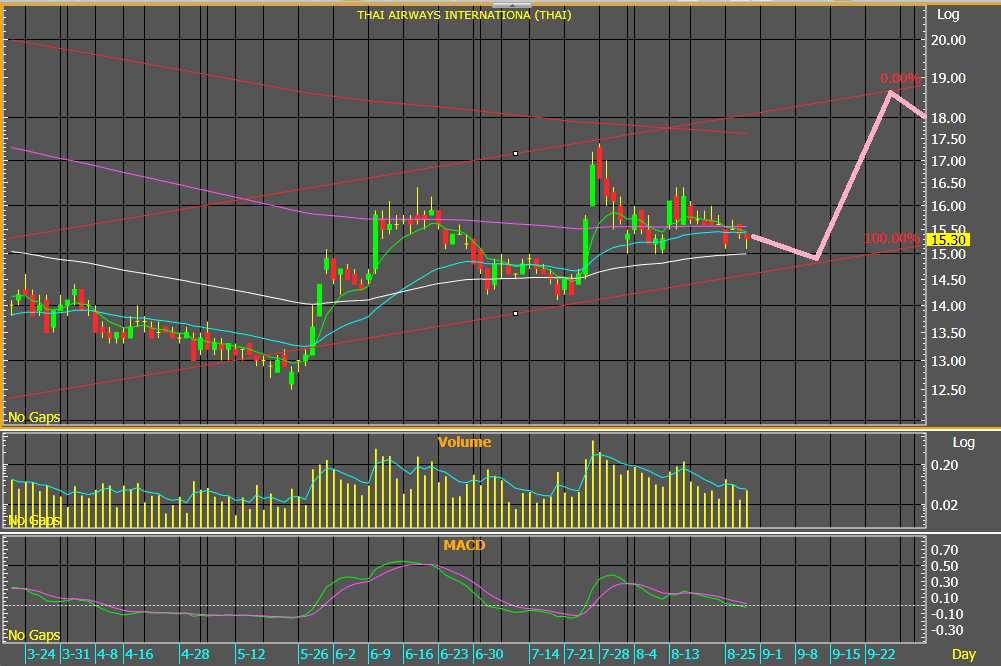Image resolution: width=1001 pixels, height=666 pixels.
Task: Select the 6-2 date marker
Action: 345,655
